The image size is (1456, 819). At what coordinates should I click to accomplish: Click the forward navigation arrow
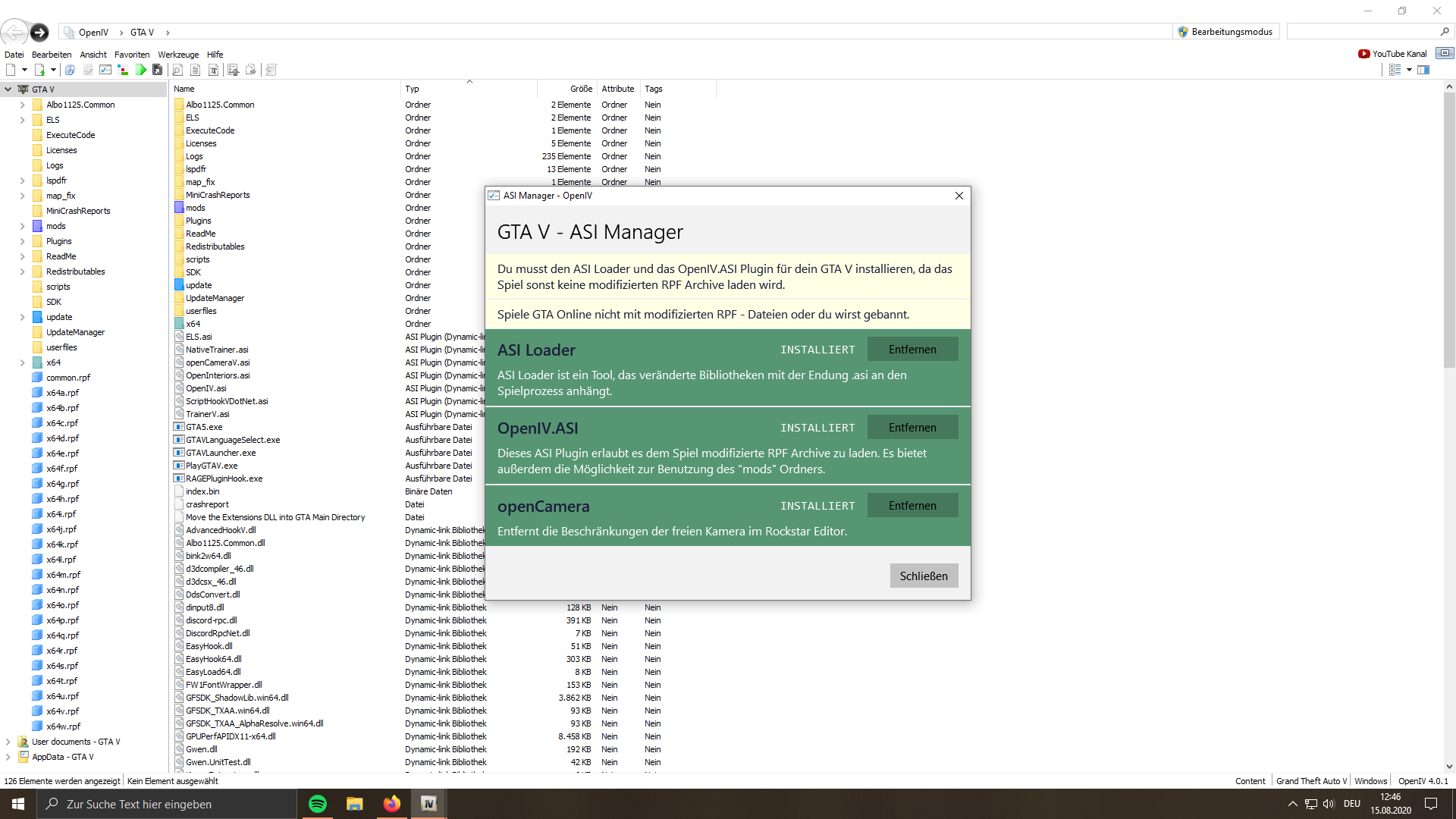(39, 32)
